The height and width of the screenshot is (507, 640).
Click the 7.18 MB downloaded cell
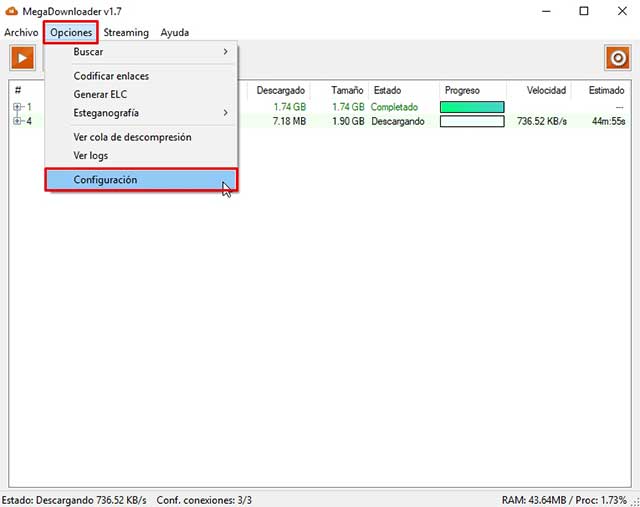(x=289, y=121)
